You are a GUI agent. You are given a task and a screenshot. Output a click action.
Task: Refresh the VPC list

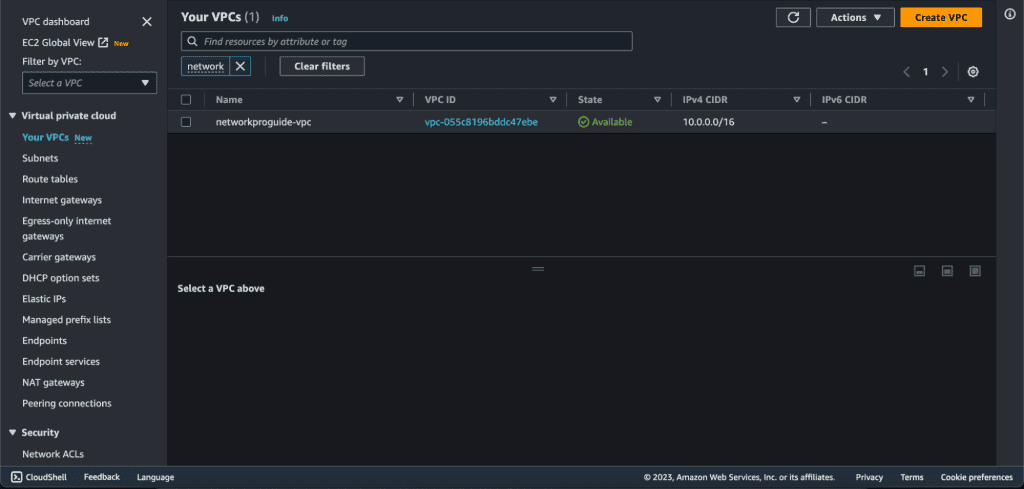coord(793,18)
